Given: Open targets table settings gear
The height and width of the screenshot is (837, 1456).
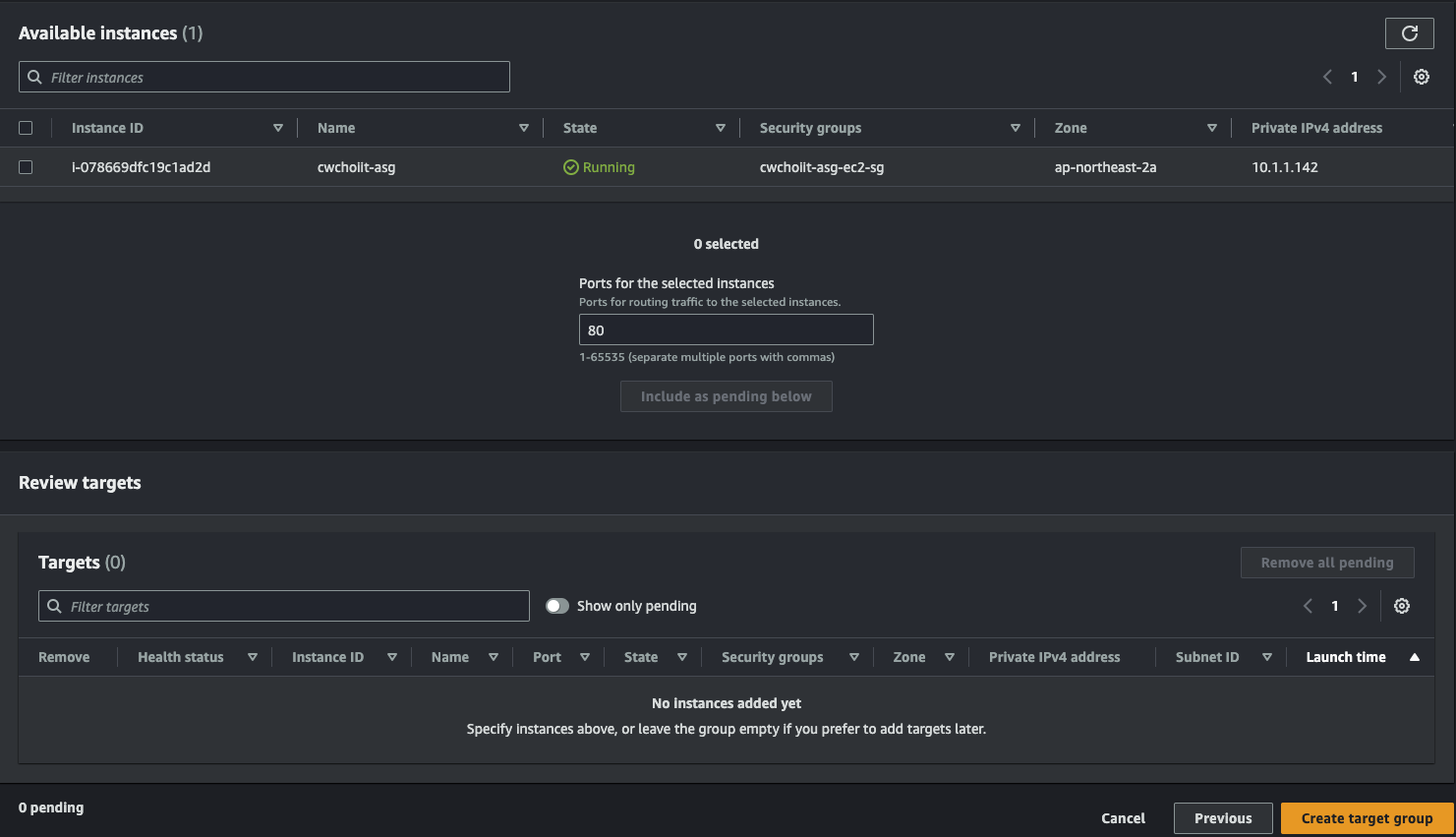Looking at the screenshot, I should pyautogui.click(x=1402, y=606).
